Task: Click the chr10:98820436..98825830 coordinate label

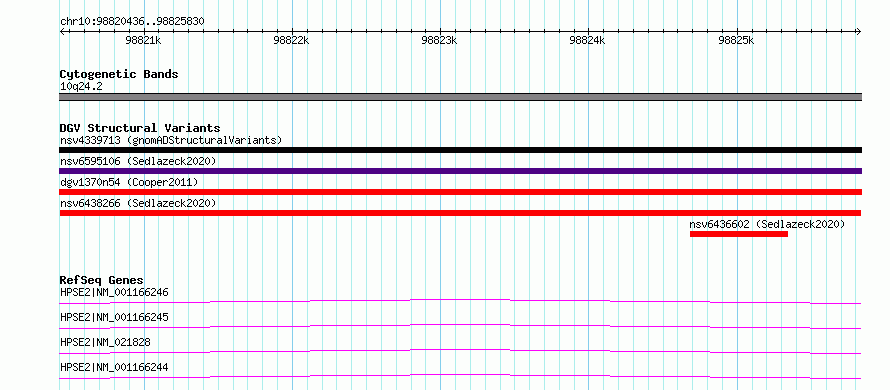Action: coord(132,21)
